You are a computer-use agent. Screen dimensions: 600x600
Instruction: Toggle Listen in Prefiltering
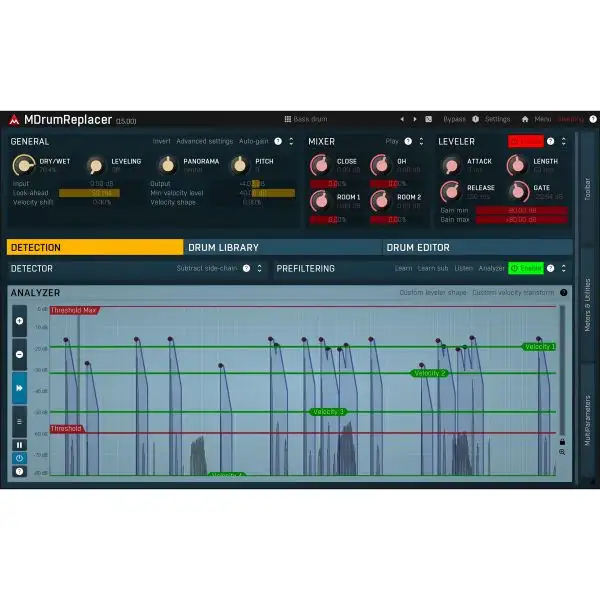pos(463,268)
